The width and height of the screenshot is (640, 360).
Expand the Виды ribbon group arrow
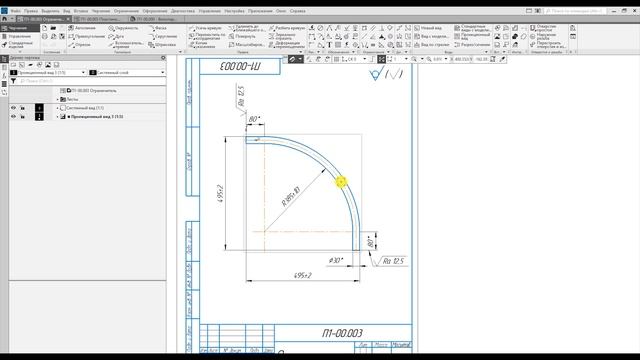coord(487,52)
